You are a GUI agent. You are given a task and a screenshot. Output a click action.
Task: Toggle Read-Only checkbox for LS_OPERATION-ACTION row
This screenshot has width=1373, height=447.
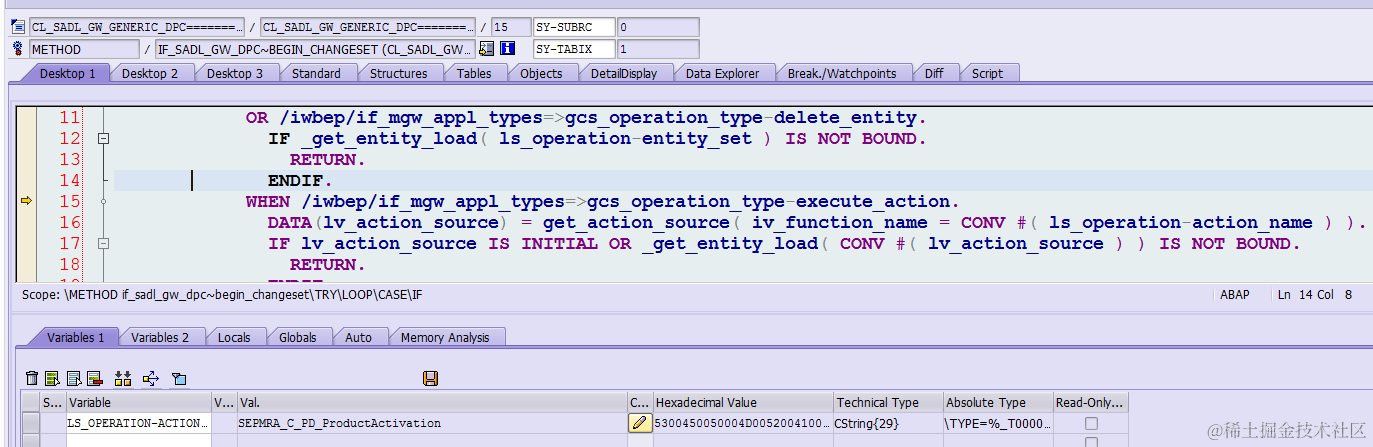click(x=1091, y=423)
